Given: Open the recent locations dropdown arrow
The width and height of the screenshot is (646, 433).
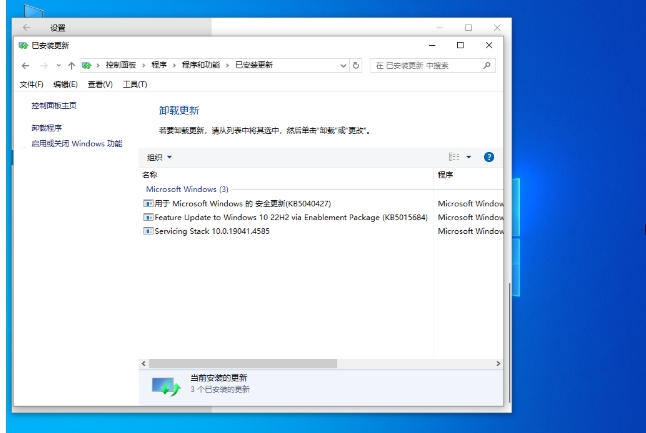Looking at the screenshot, I should coord(57,65).
